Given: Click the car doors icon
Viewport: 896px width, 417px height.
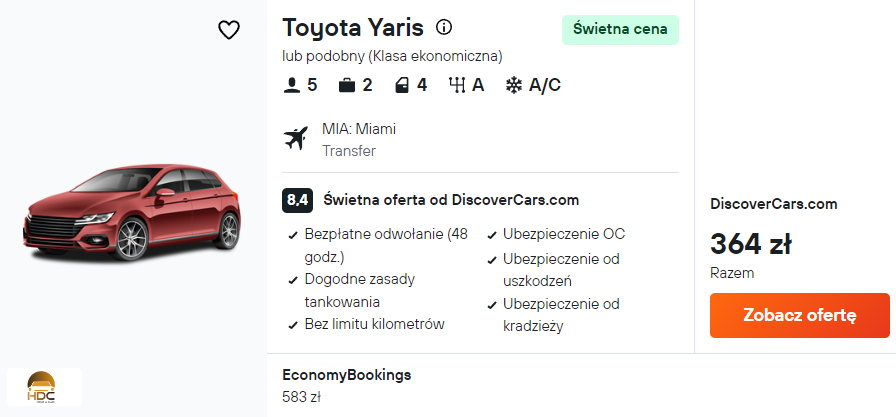Looking at the screenshot, I should pos(402,85).
